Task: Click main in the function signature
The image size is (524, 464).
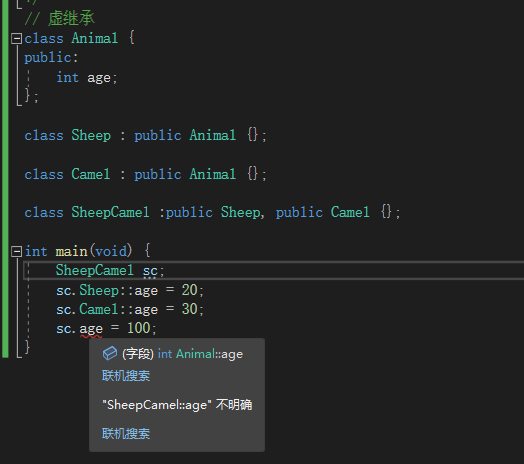Action: tap(71, 251)
